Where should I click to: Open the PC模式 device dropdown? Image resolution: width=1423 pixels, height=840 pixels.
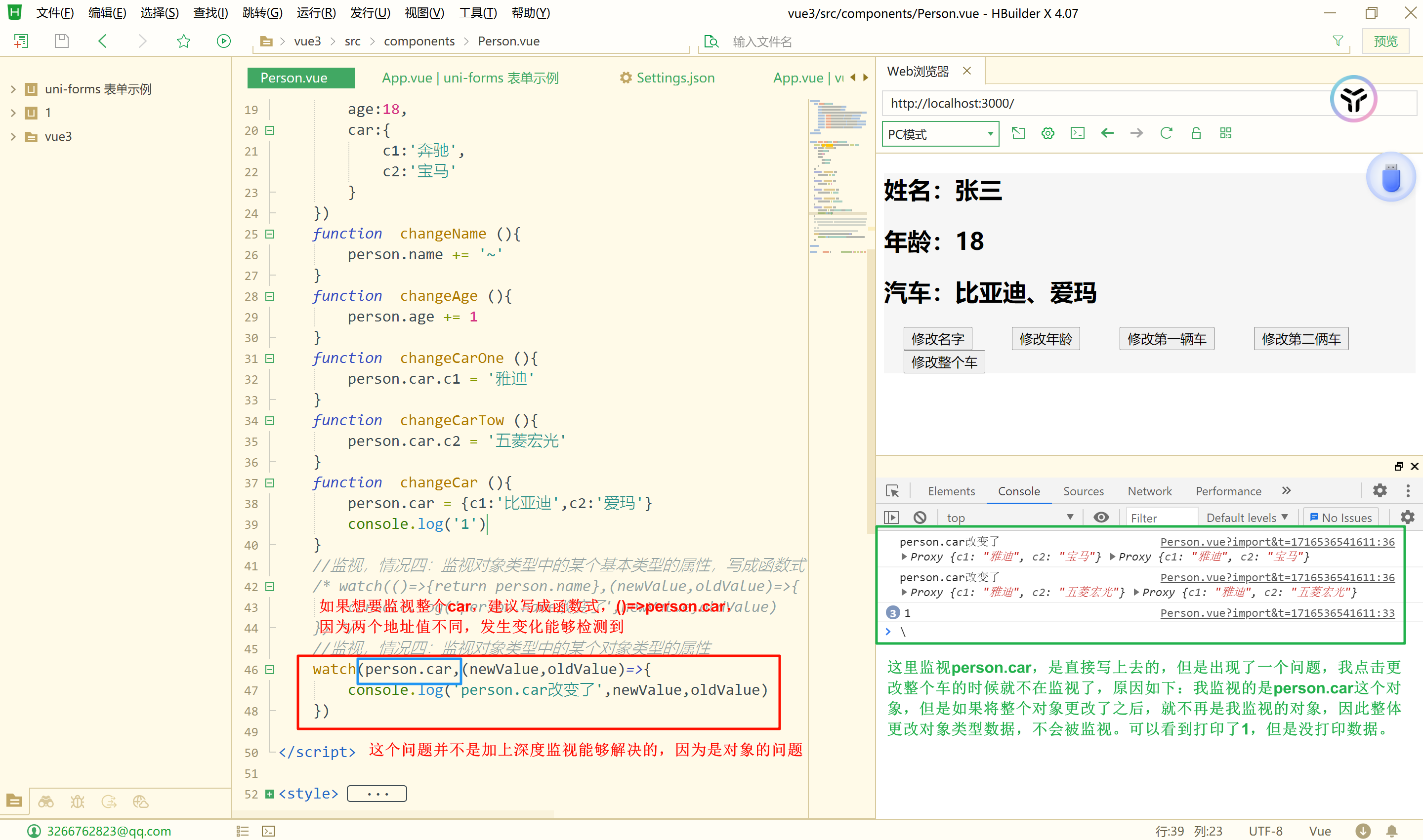point(940,134)
